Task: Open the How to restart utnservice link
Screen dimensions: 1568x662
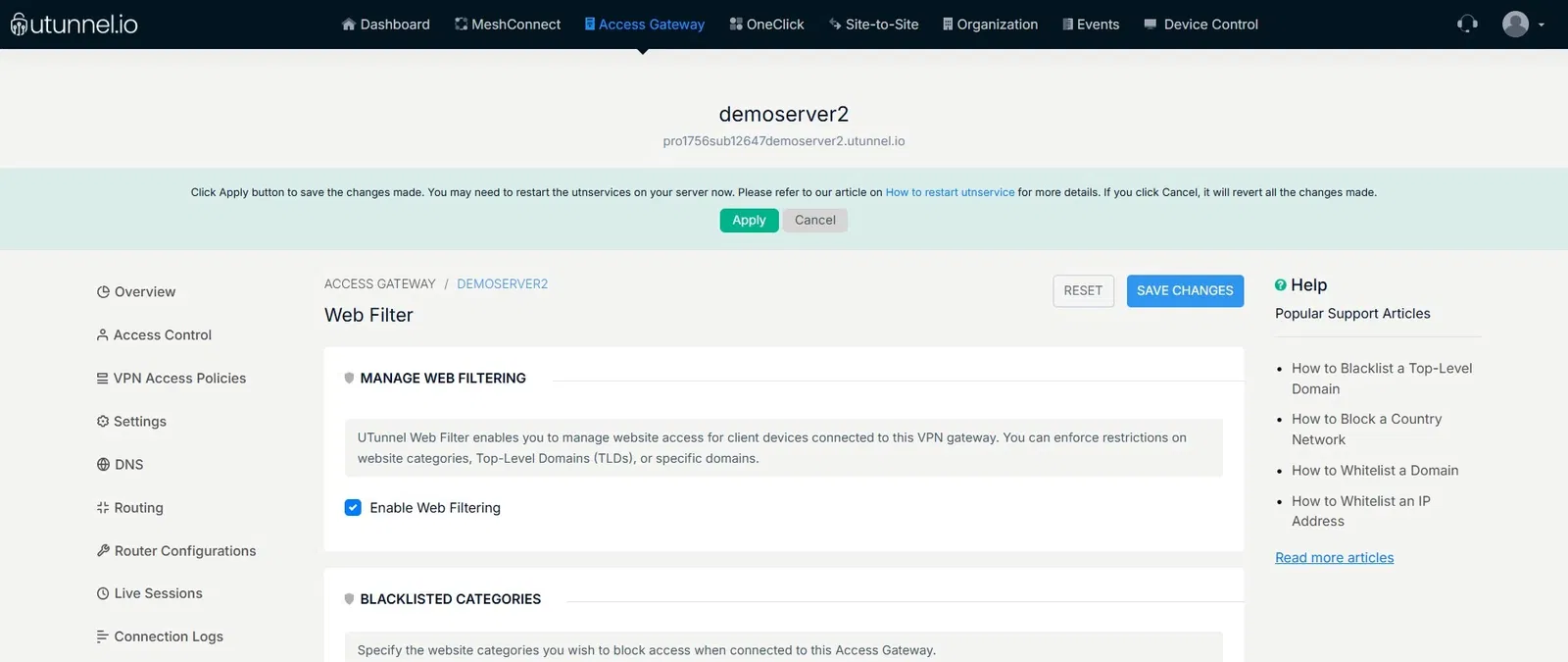Action: pyautogui.click(x=950, y=192)
